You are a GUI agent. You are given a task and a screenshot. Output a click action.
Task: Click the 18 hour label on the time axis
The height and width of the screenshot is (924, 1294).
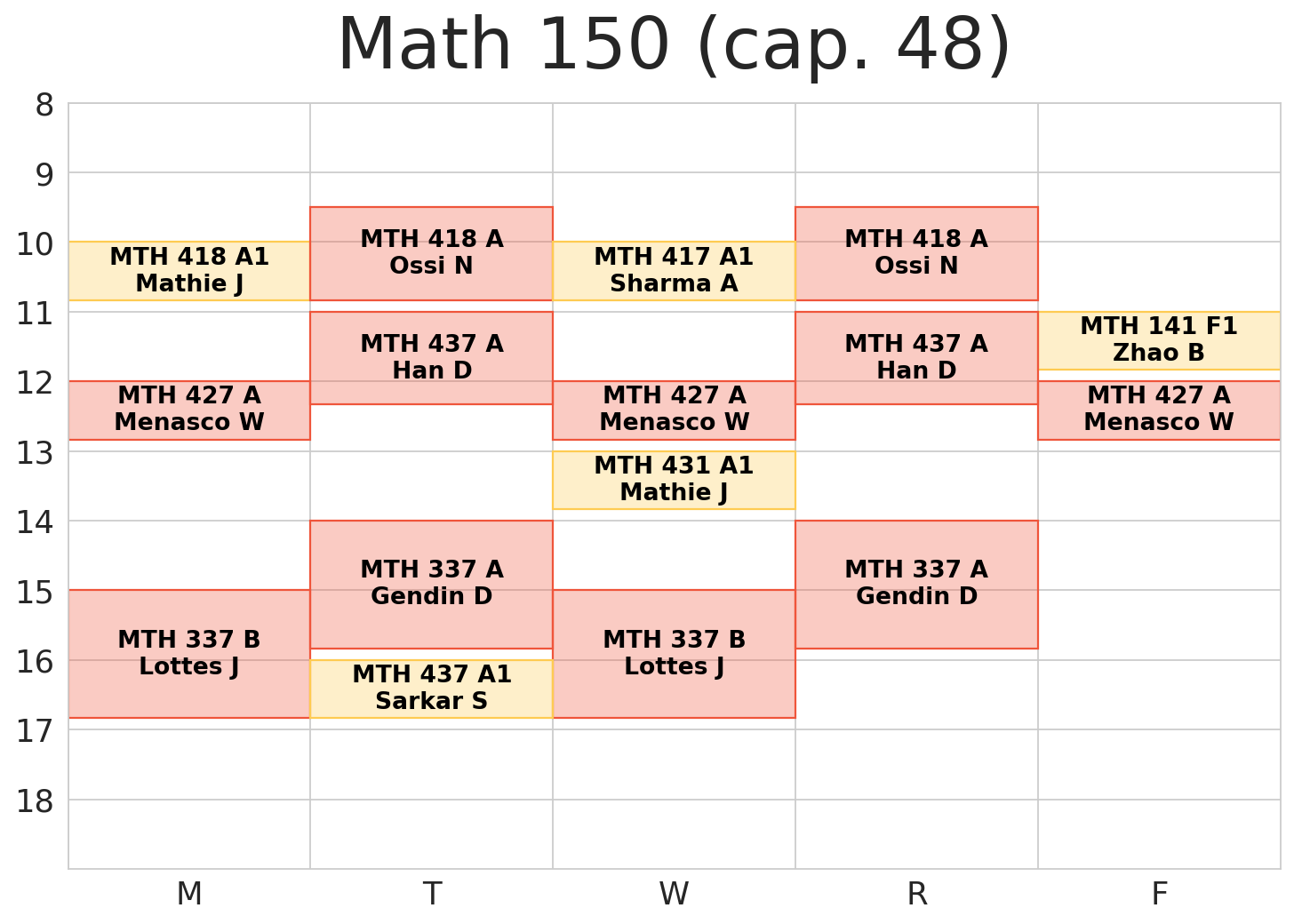coord(35,801)
